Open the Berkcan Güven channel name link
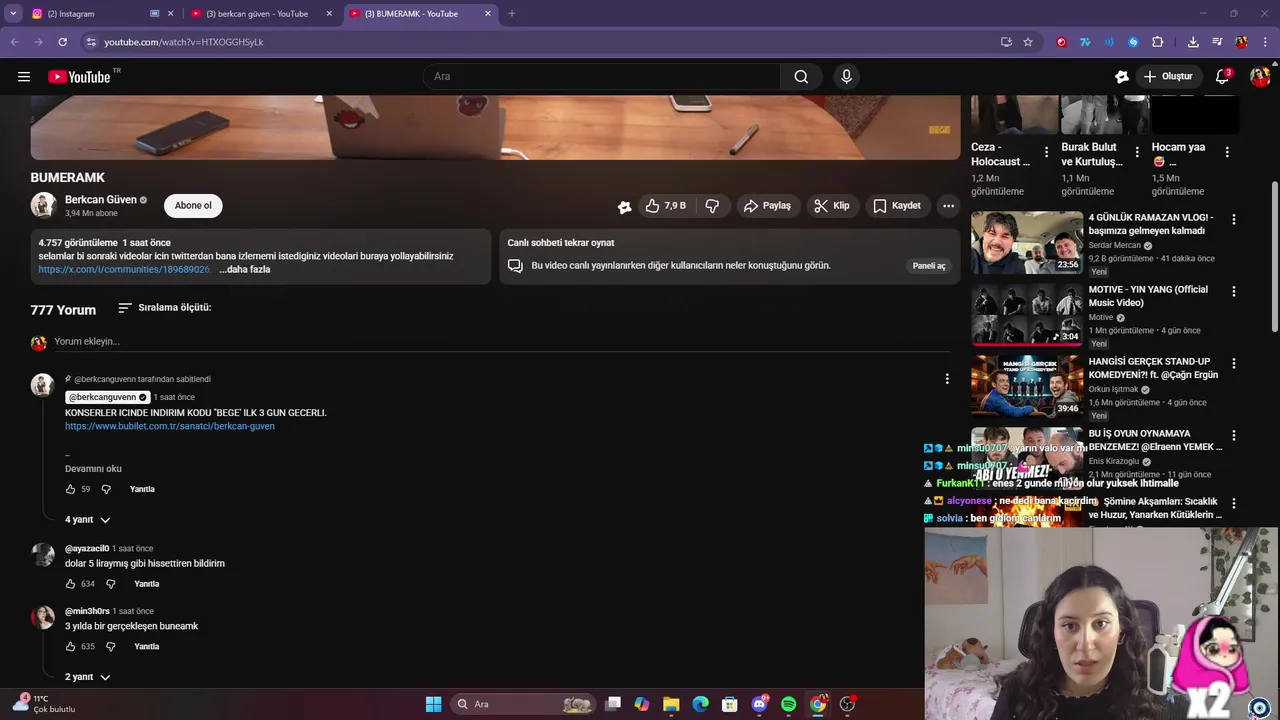 tap(101, 200)
